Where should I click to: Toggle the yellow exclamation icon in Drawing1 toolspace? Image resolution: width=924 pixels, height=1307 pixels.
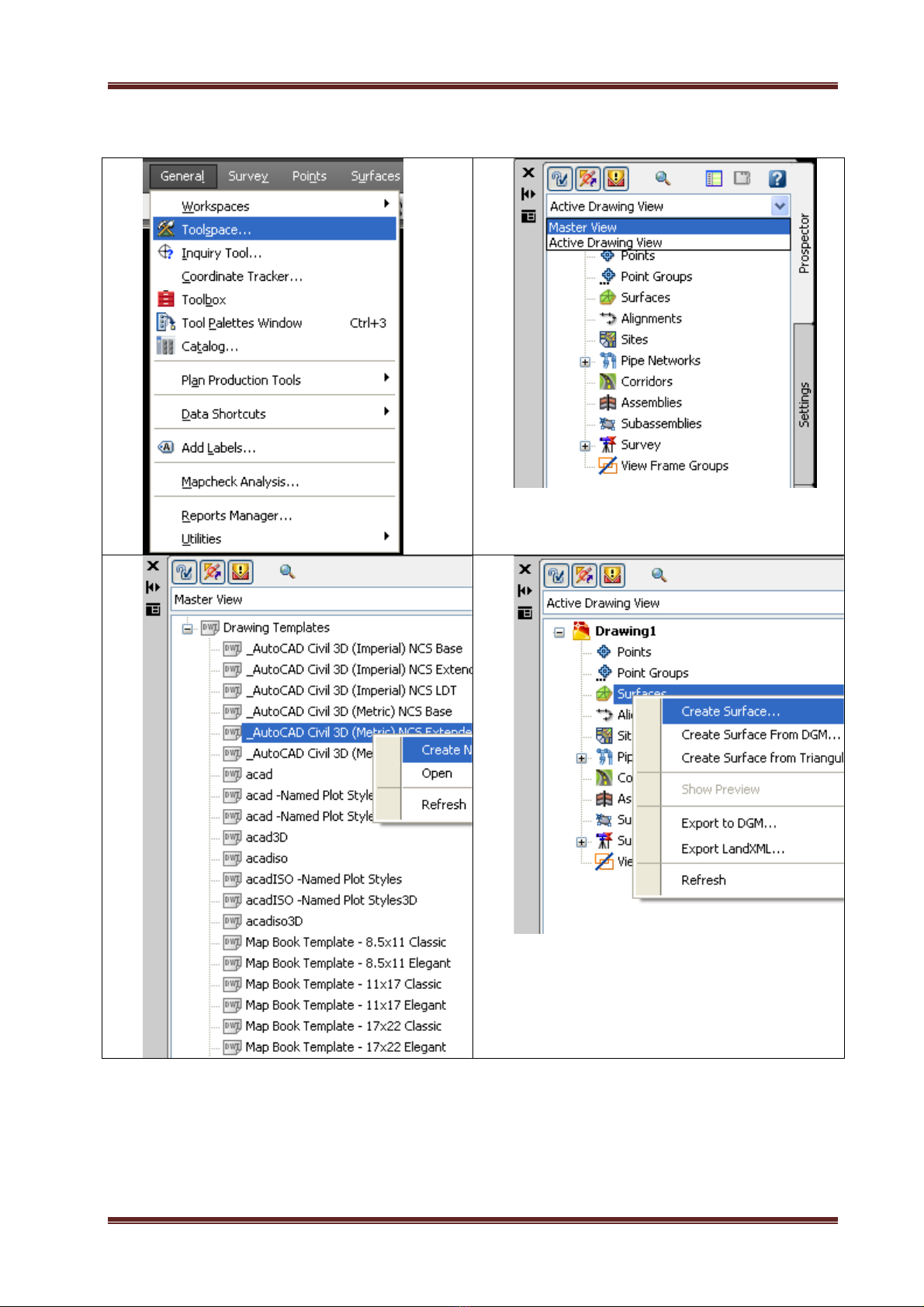coord(612,575)
